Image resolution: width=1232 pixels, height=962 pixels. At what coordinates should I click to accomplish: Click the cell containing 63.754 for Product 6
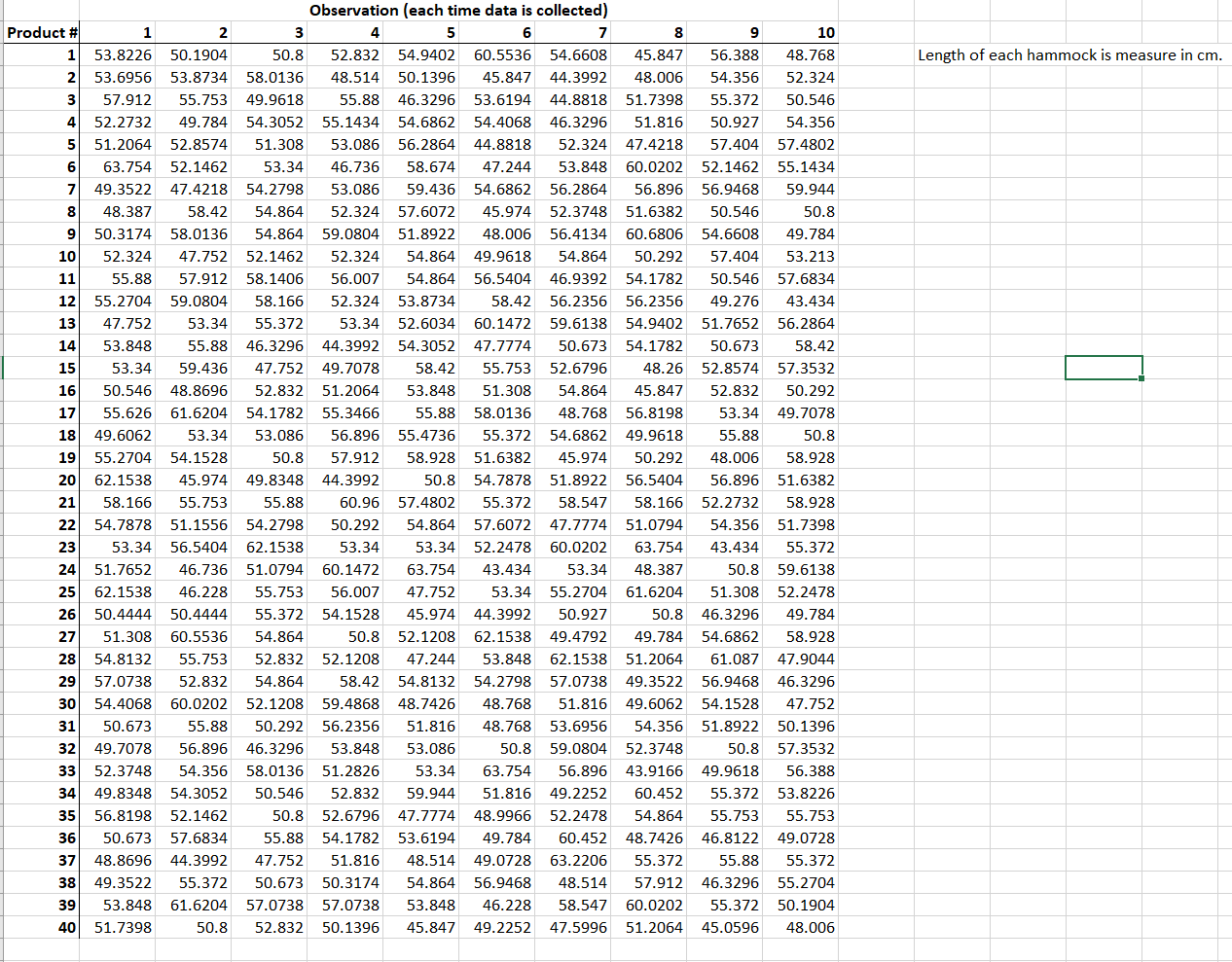coord(127,166)
